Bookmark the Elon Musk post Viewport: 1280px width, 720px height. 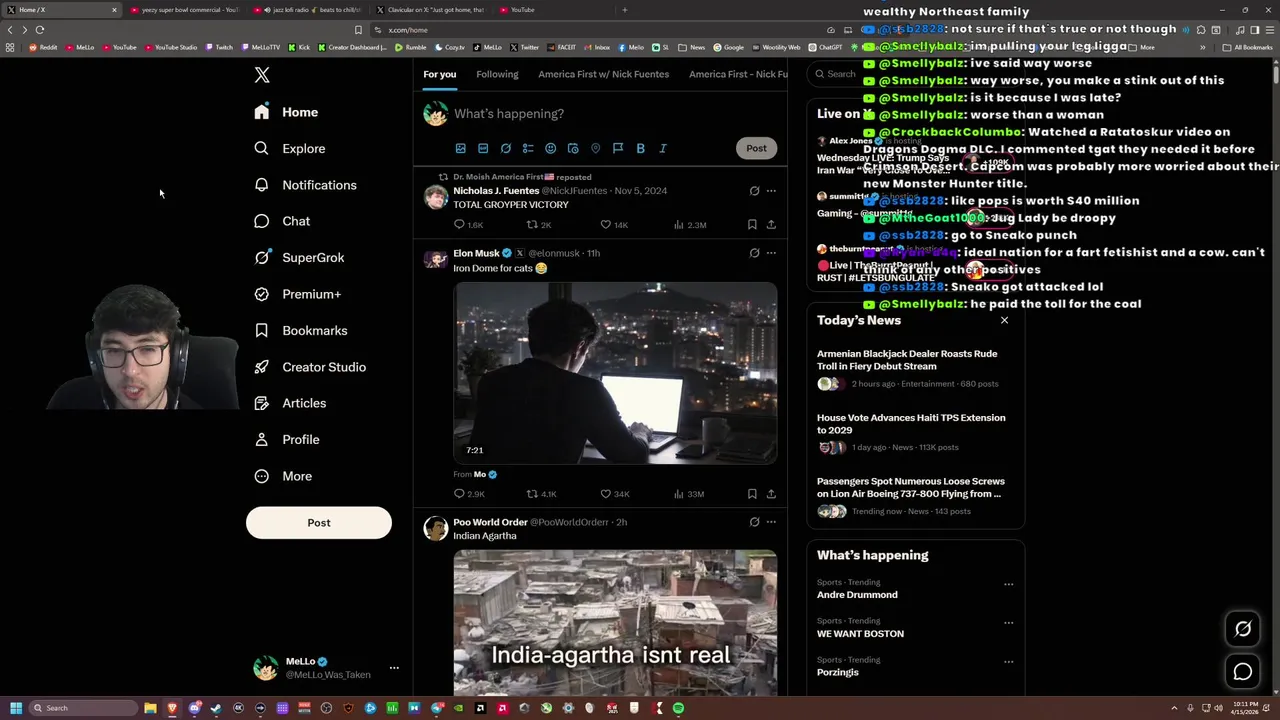(752, 494)
